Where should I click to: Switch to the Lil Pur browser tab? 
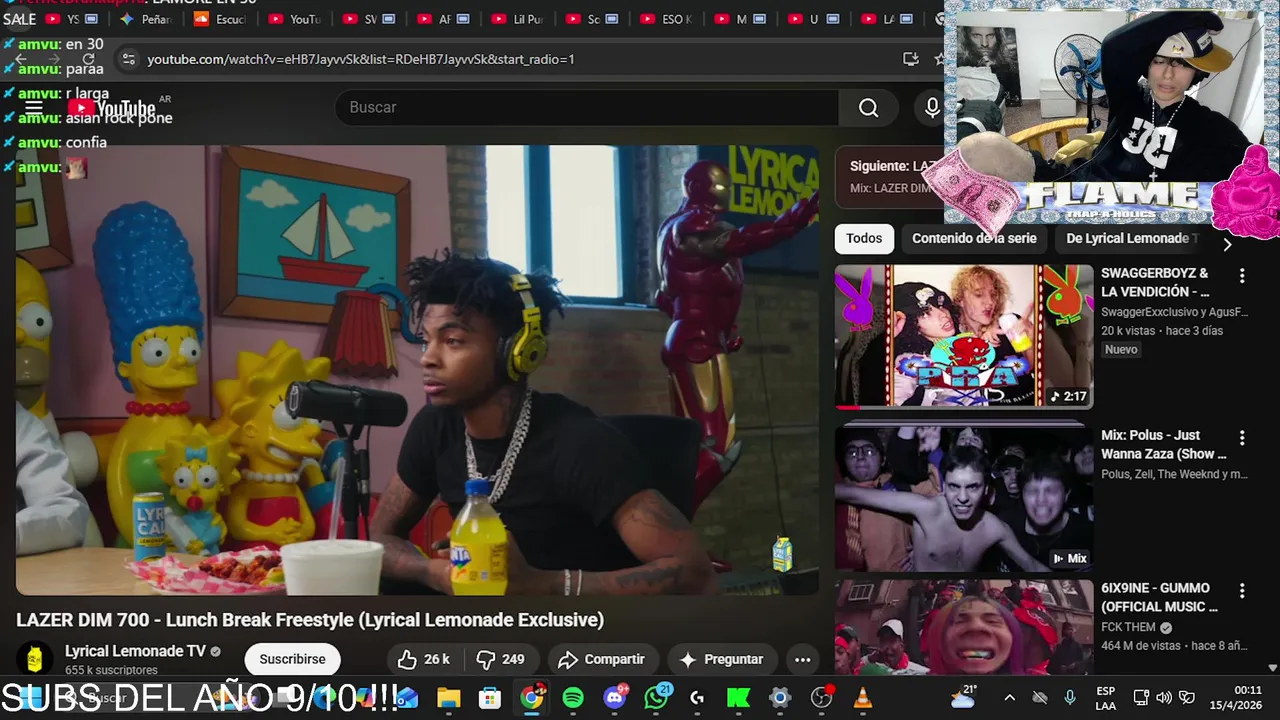(517, 19)
